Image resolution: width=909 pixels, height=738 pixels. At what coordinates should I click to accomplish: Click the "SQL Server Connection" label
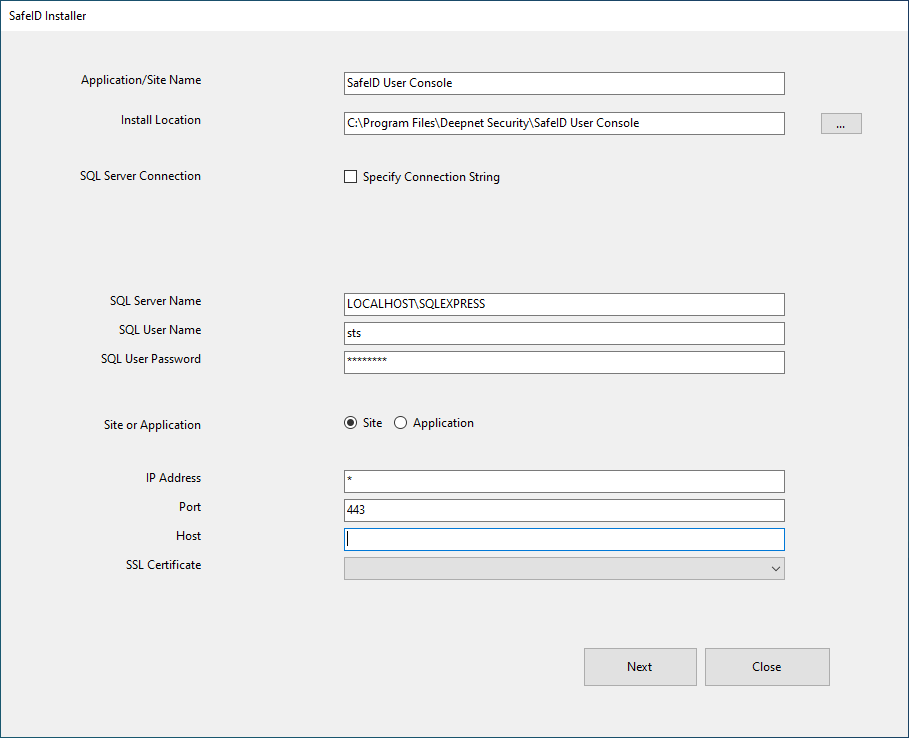pos(140,176)
